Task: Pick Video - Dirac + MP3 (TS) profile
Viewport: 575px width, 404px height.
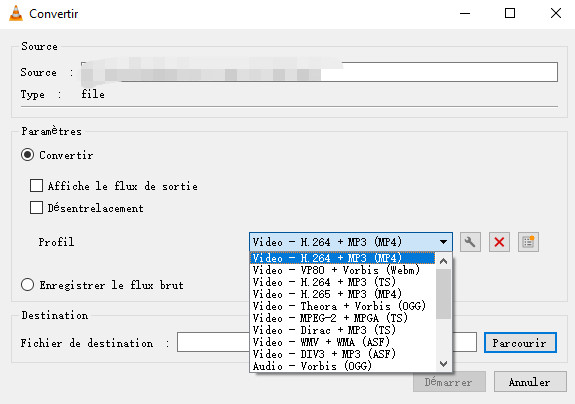Action: [343, 330]
